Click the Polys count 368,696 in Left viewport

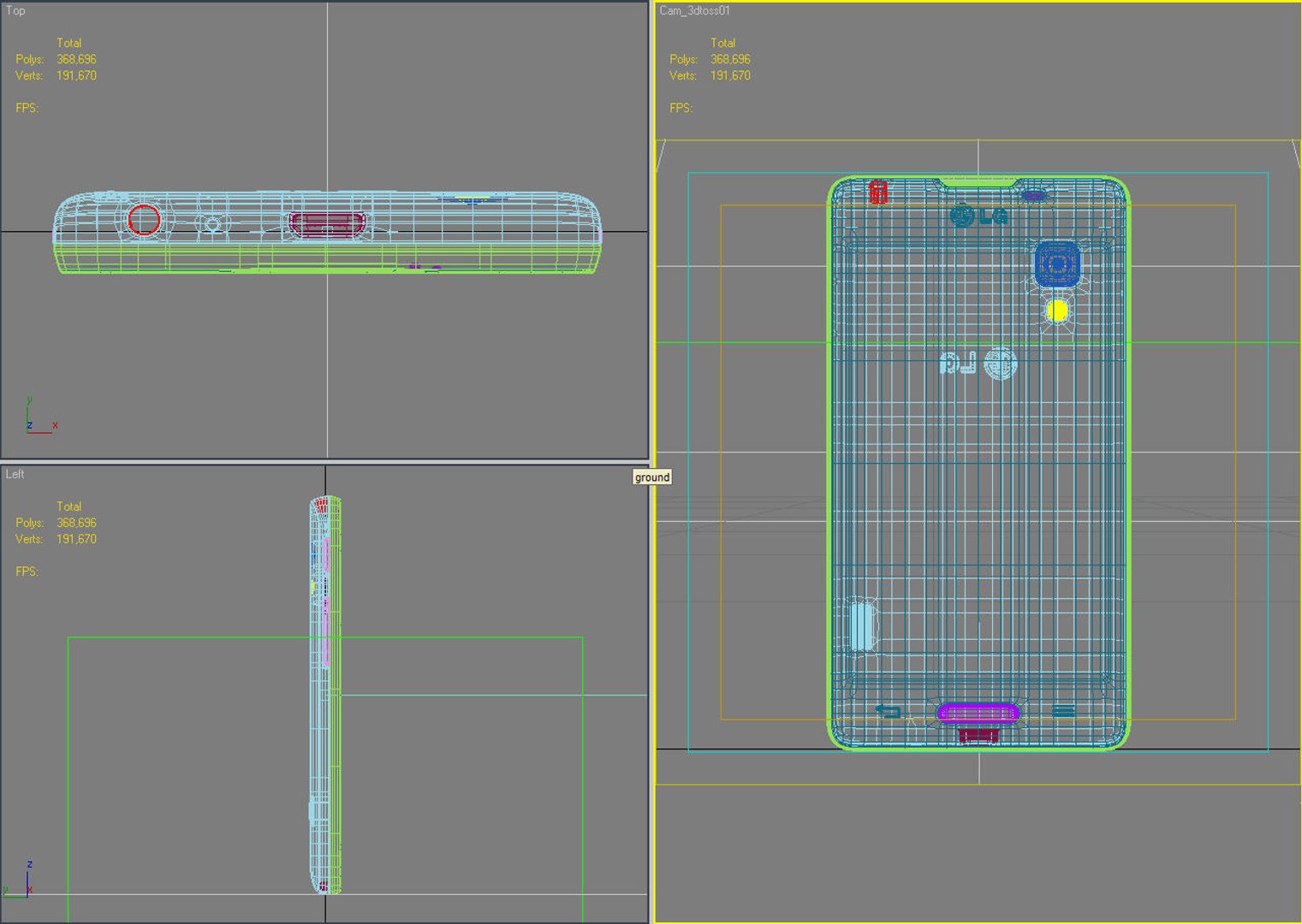[77, 523]
